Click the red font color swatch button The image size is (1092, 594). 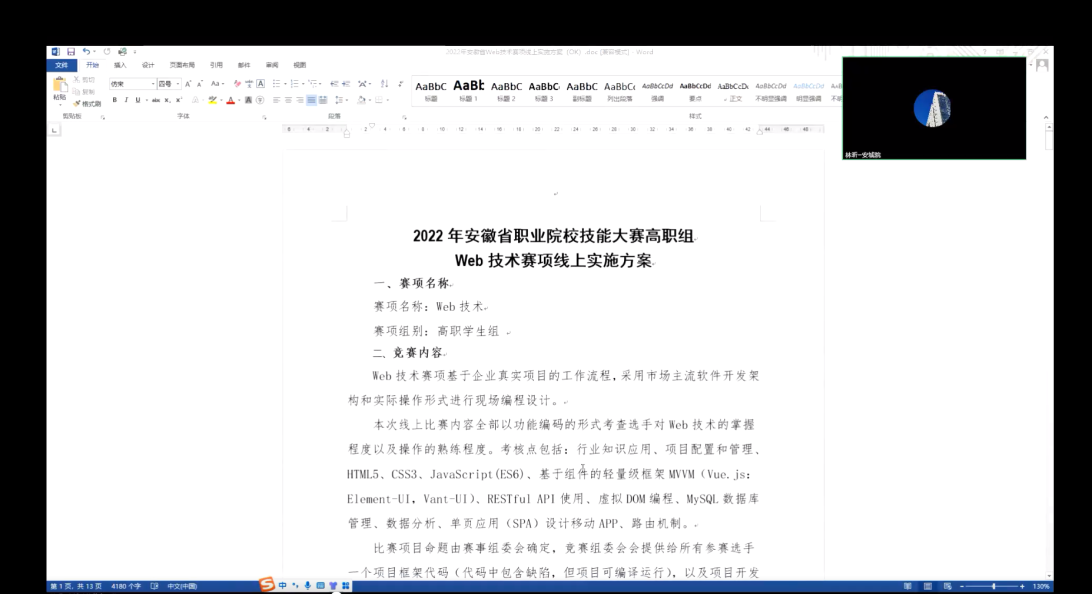click(231, 100)
